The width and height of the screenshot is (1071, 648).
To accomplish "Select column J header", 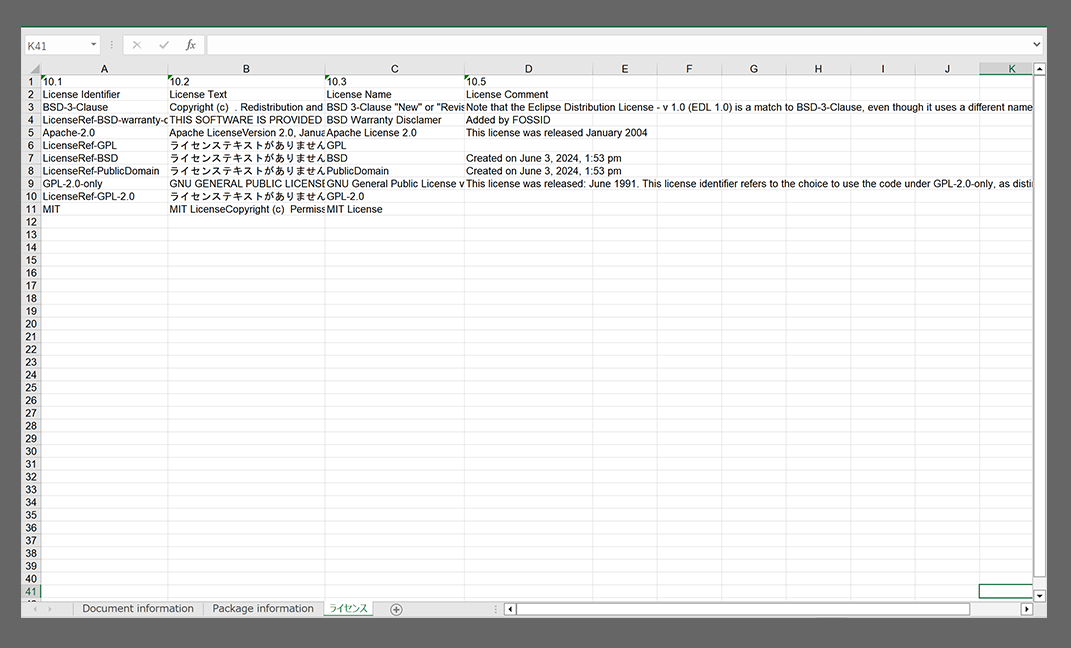I will click(x=947, y=69).
